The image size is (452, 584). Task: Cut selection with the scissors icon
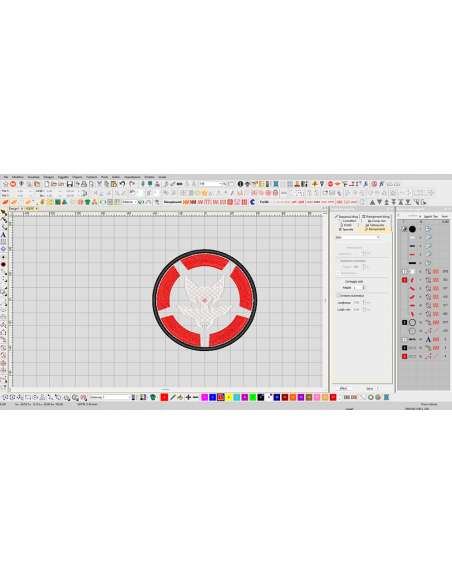[99, 184]
